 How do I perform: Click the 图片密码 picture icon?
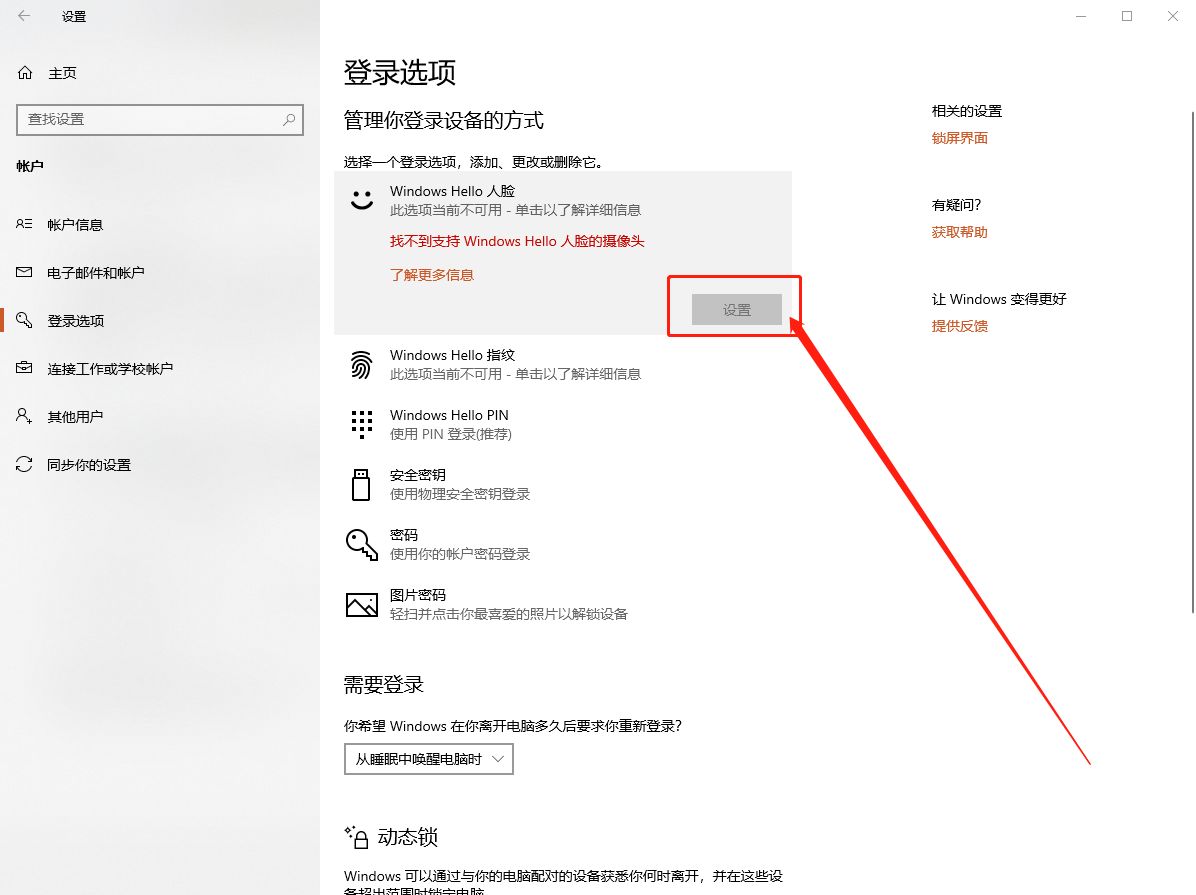(x=361, y=605)
